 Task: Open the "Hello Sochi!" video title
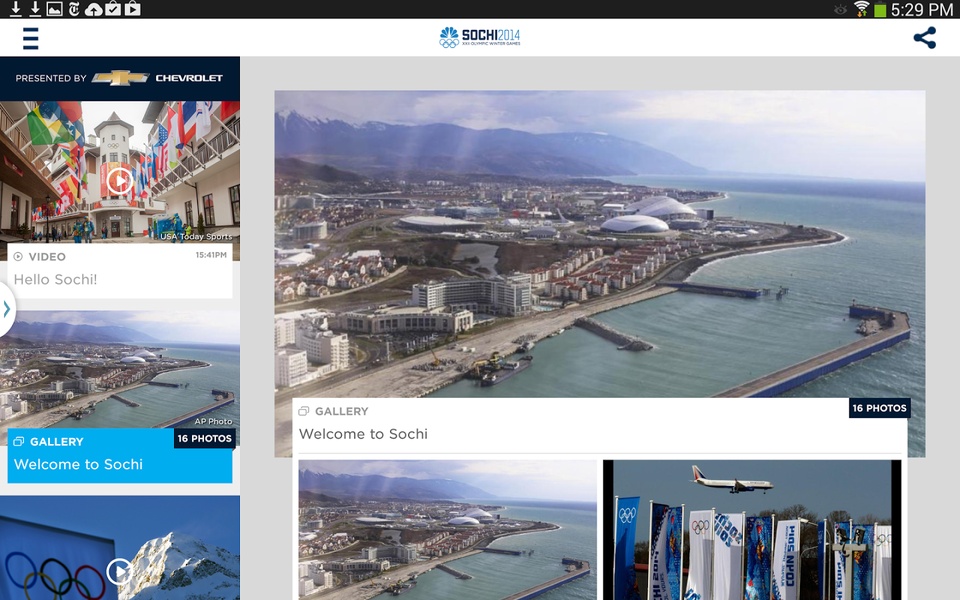(55, 279)
